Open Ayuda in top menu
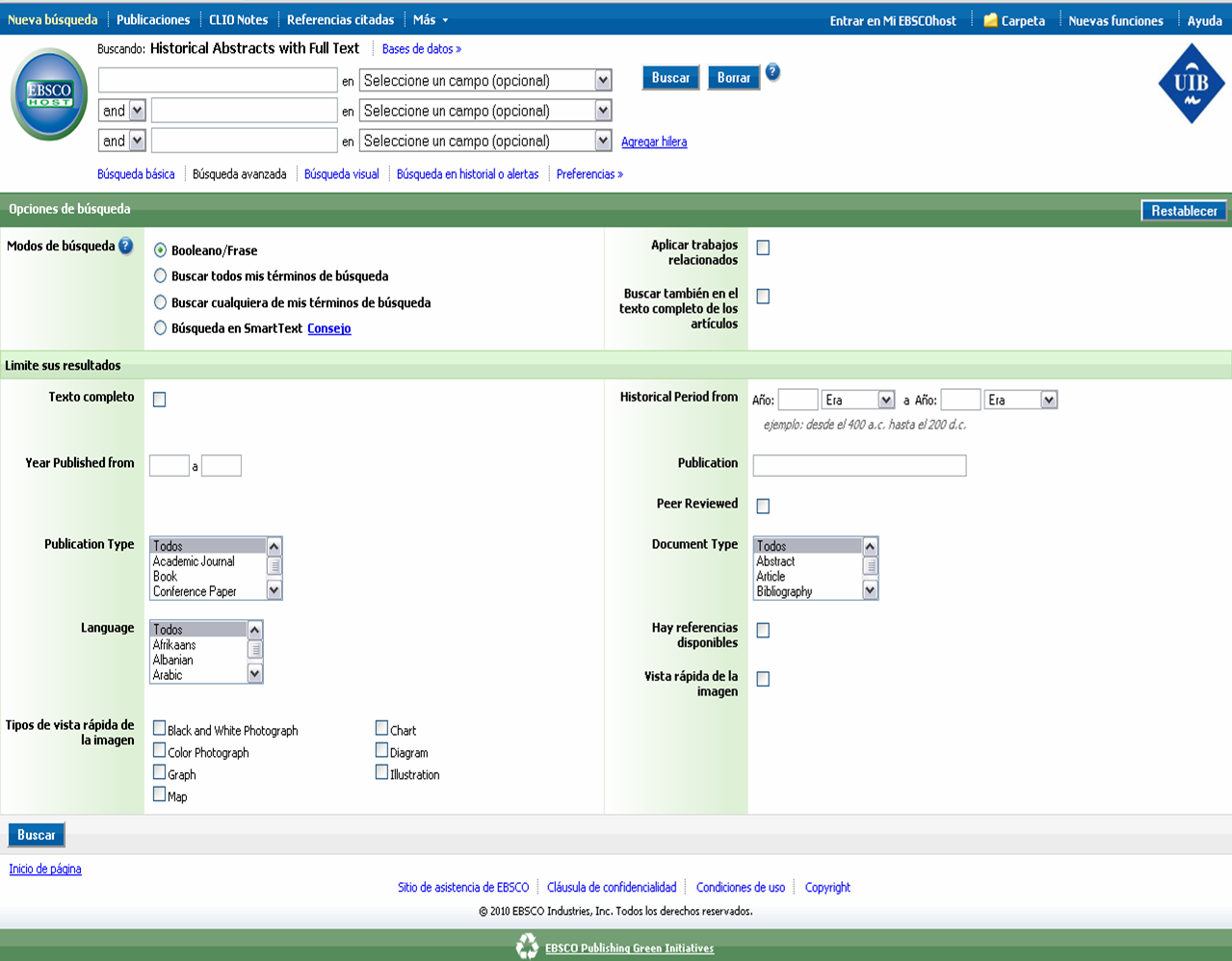Viewport: 1232px width, 961px height. pyautogui.click(x=1204, y=20)
